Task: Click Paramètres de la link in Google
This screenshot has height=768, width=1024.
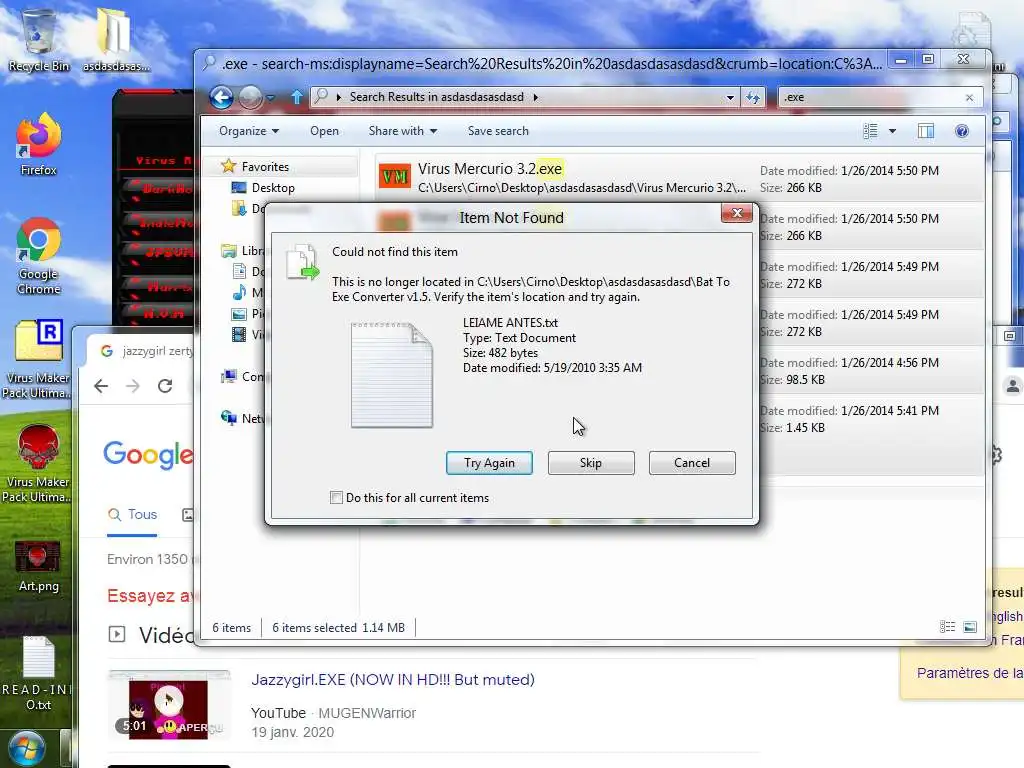Action: click(970, 673)
